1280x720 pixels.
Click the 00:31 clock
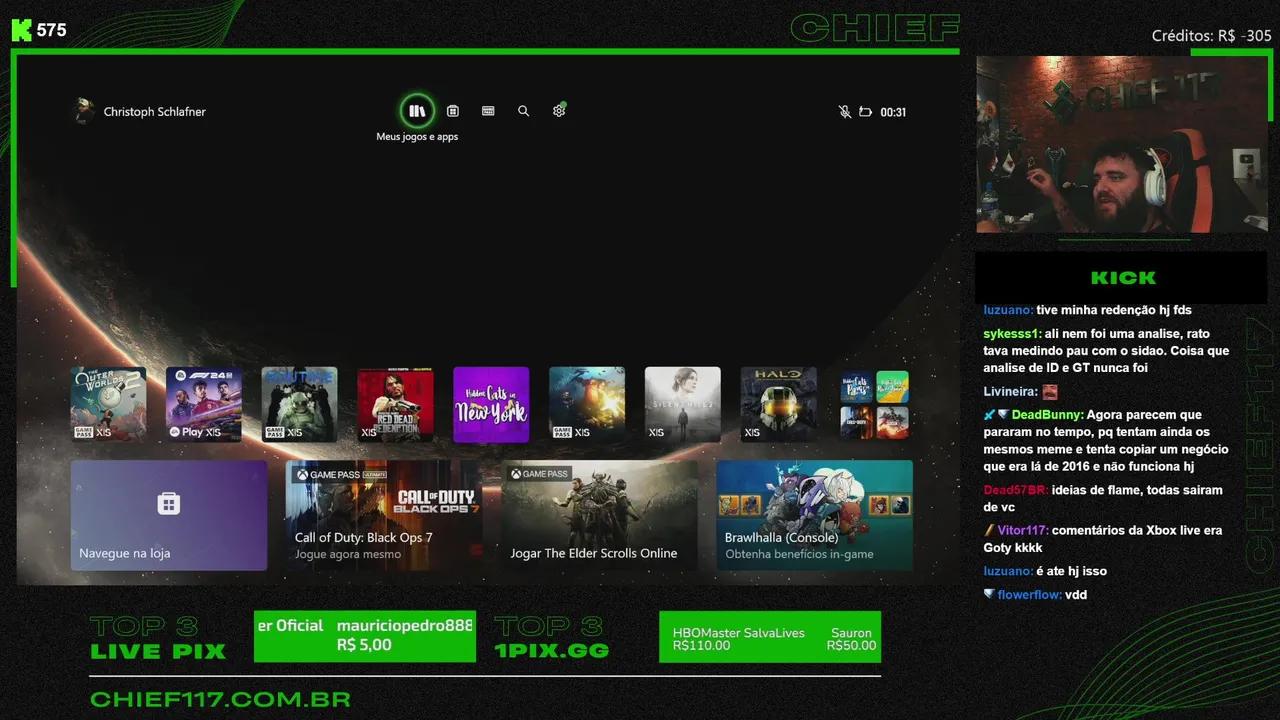(x=893, y=112)
